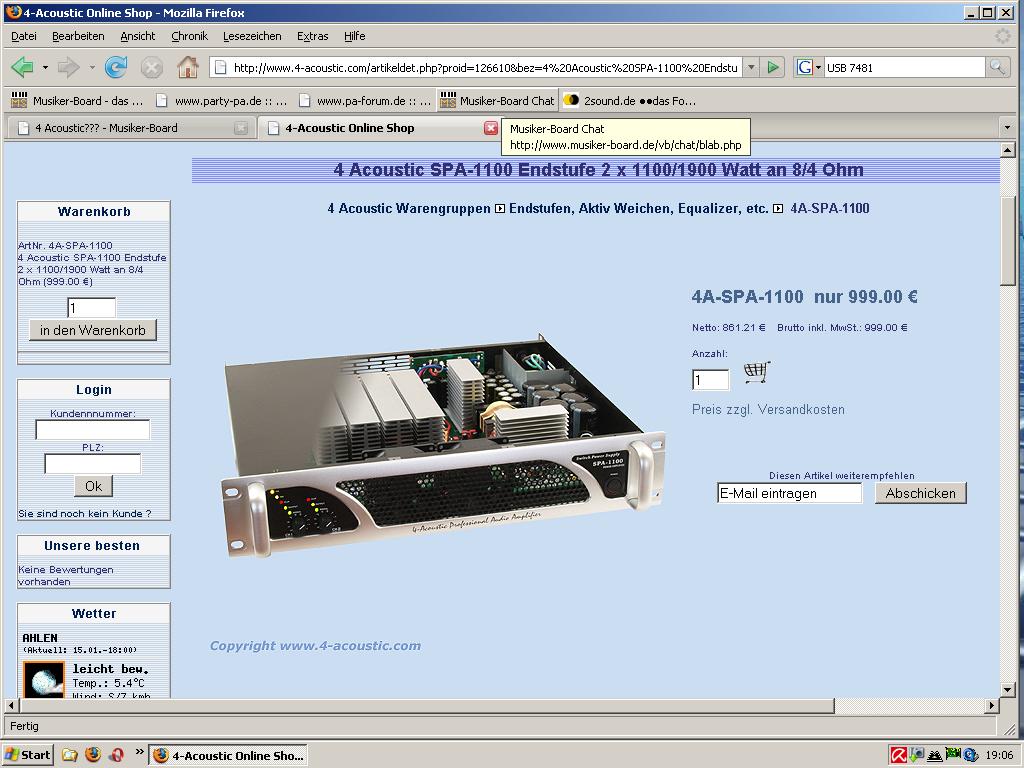Click 'Sie sind noch kein Kunde ?' link
Image resolution: width=1024 pixels, height=768 pixels.
coord(85,513)
